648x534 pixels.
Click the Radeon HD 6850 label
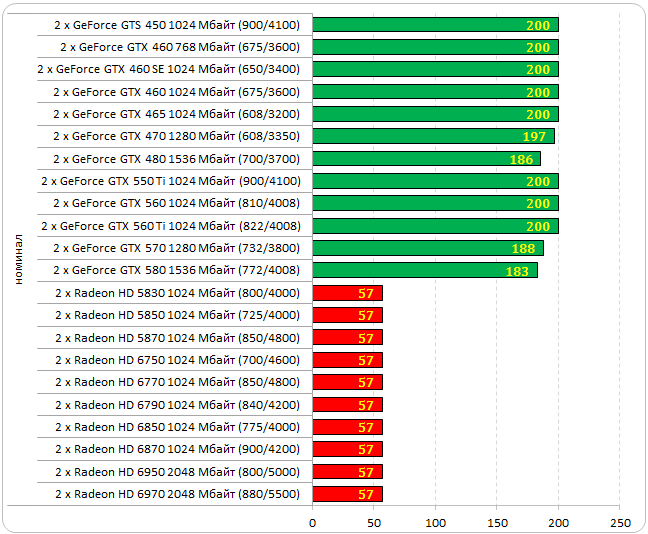[178, 427]
